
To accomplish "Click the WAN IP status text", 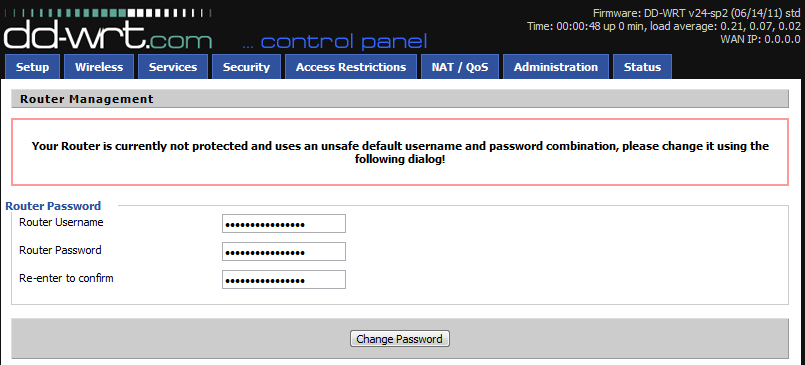I will pos(760,39).
